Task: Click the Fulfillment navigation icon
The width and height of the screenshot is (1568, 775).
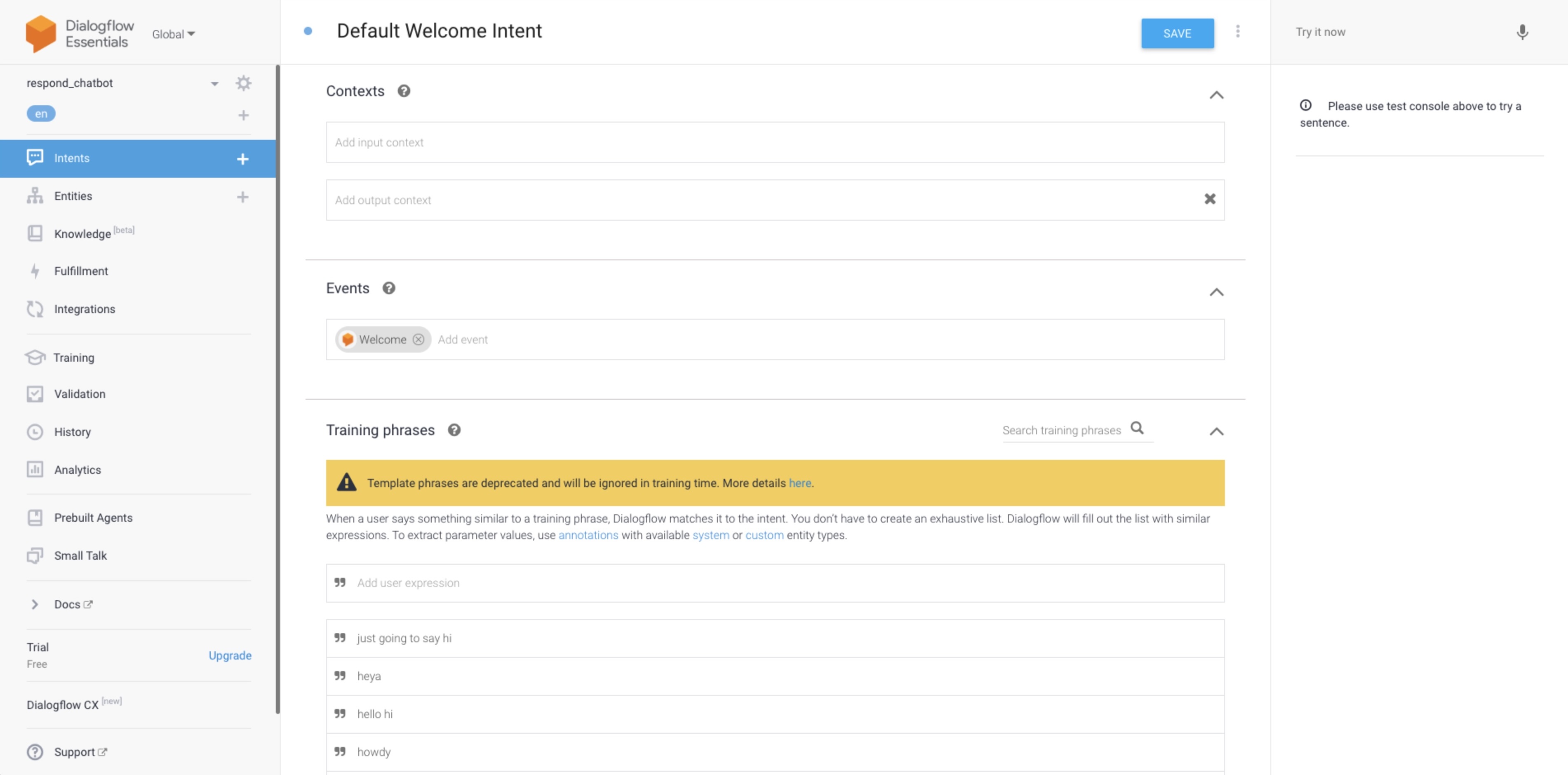Action: tap(35, 271)
